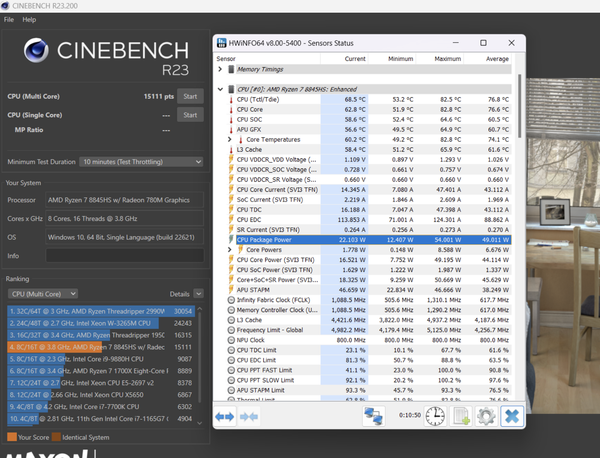
Task: Click the expand-layout arrows icon in HWiNFO toolbar
Action: click(225, 417)
